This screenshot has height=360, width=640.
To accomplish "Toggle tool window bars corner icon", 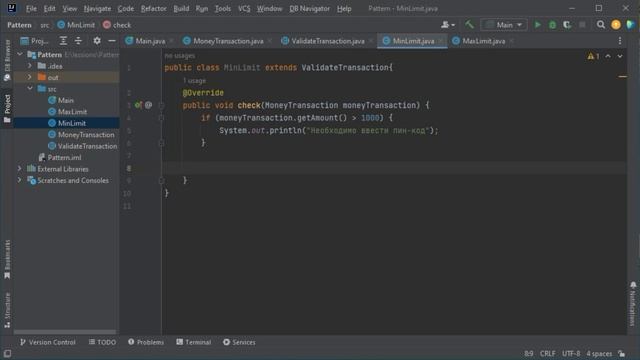I will click(x=7, y=353).
